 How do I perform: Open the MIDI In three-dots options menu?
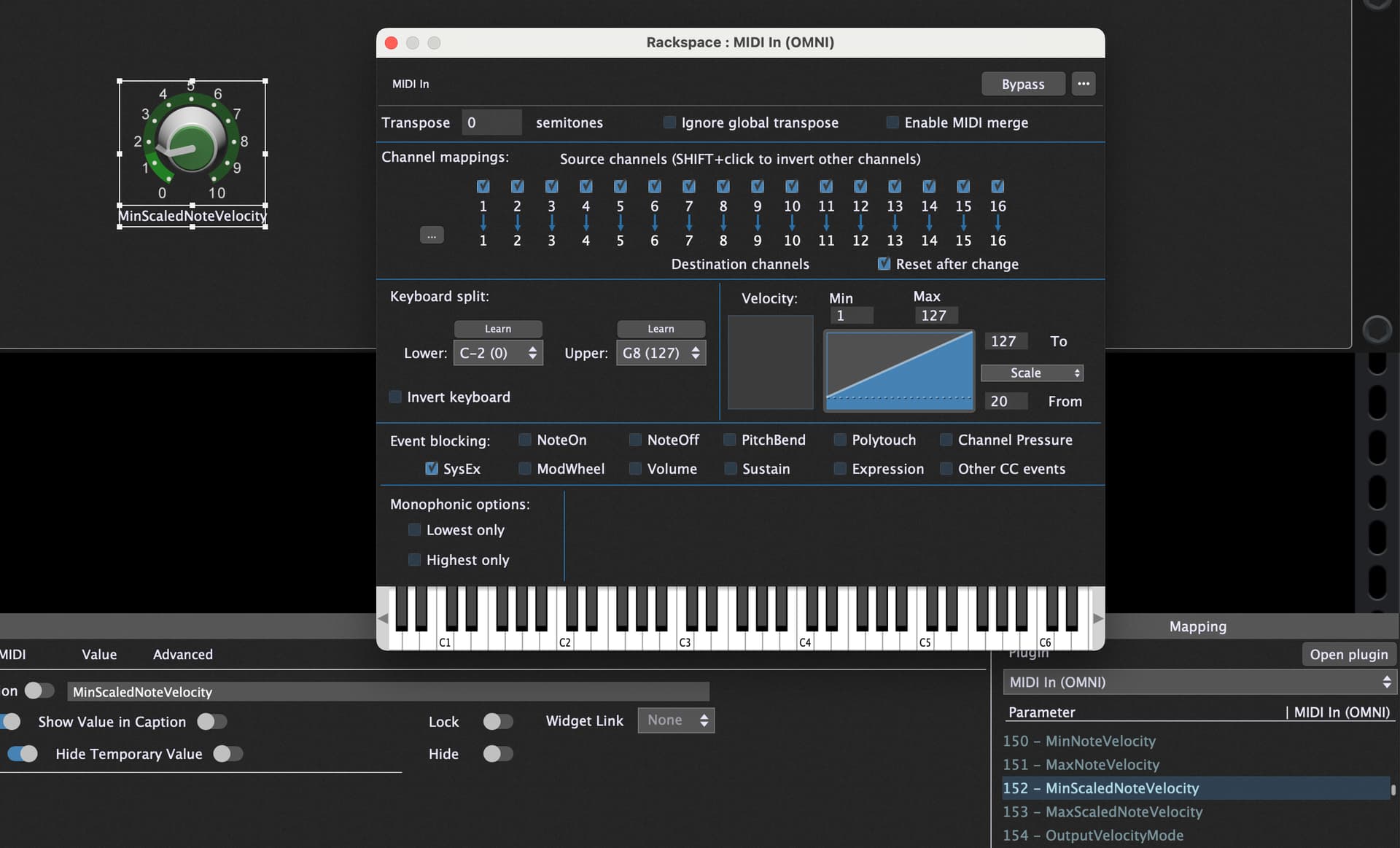pos(1084,84)
